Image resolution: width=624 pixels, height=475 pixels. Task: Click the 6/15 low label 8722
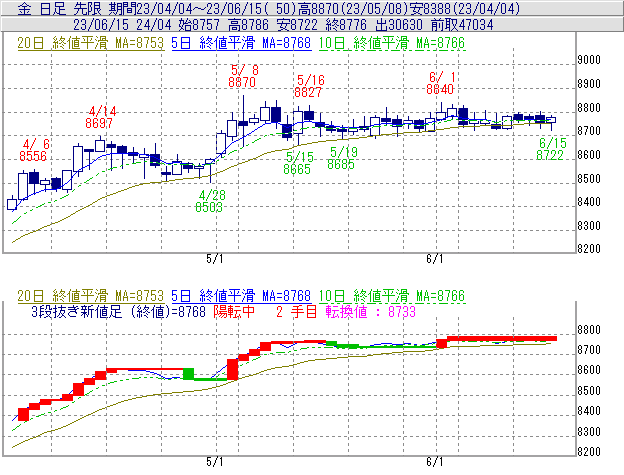[551, 155]
